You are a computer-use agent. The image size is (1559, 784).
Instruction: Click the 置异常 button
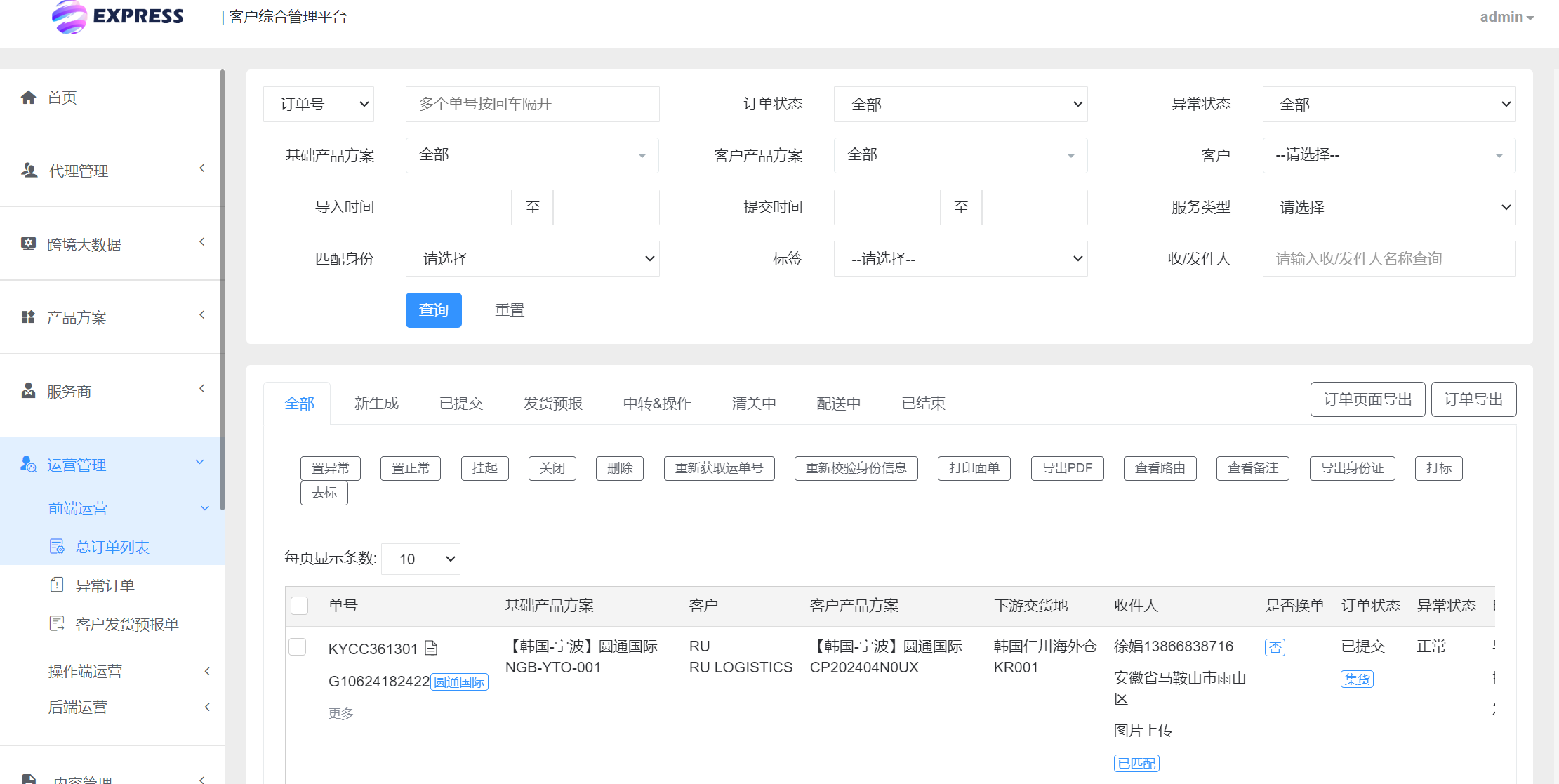pos(331,468)
